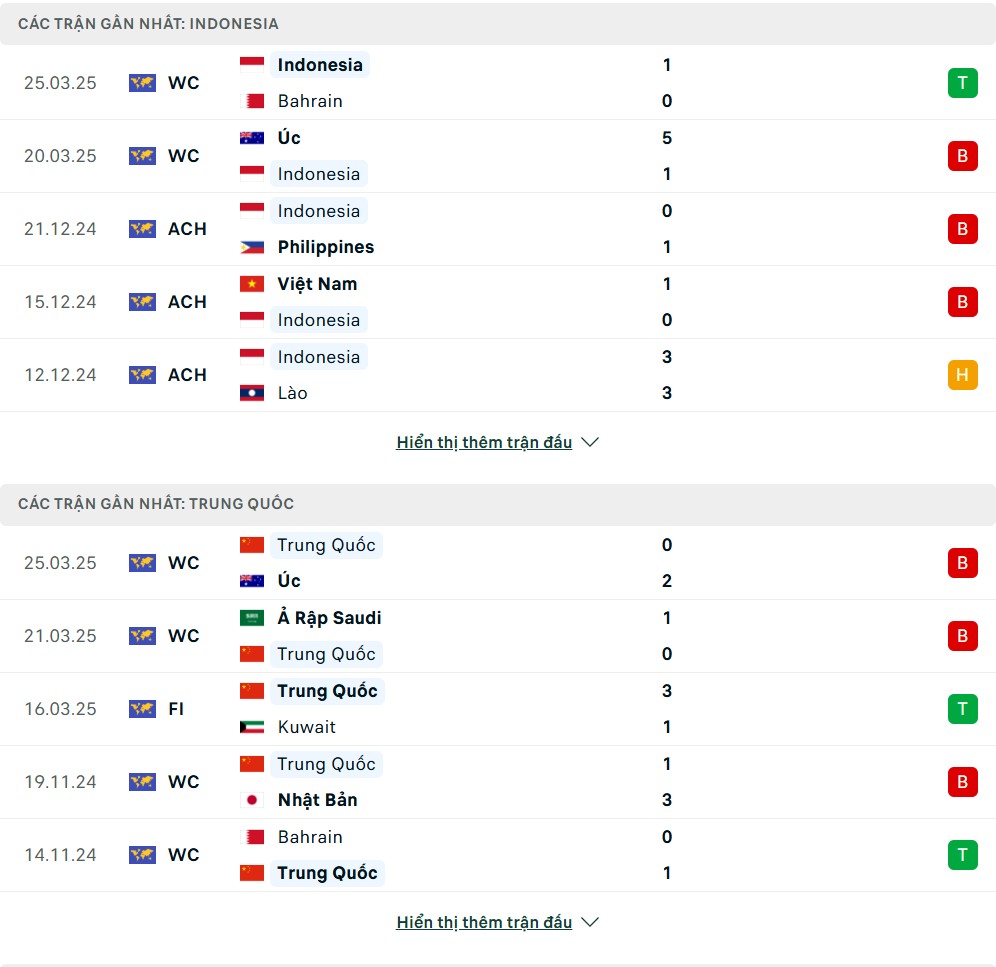Open the 21.12.24 ACH match row date
The image size is (996, 967).
(60, 229)
